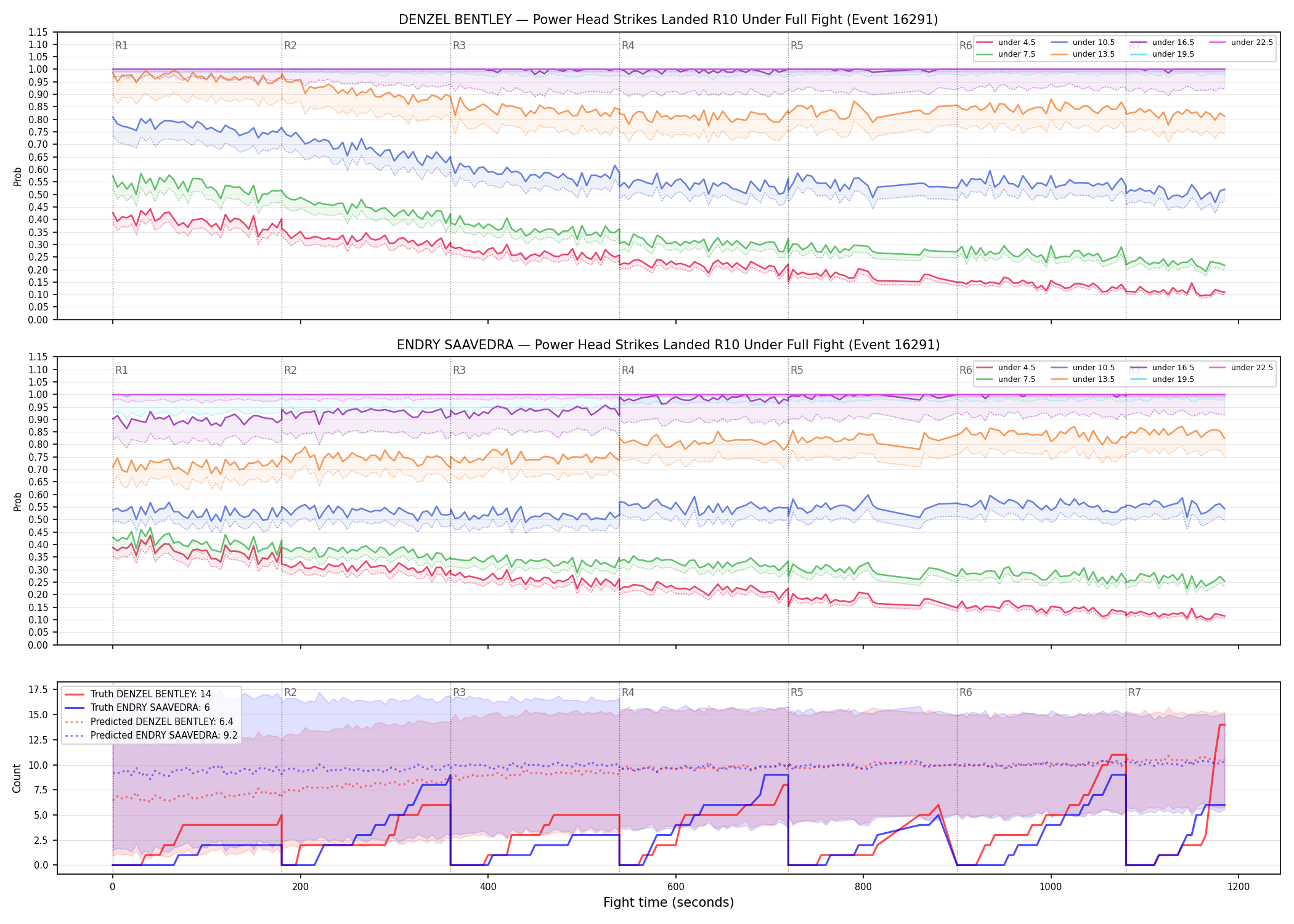Click the 7.5 tick on the Count axis
Screen dimensions: 1294x924
41,790
